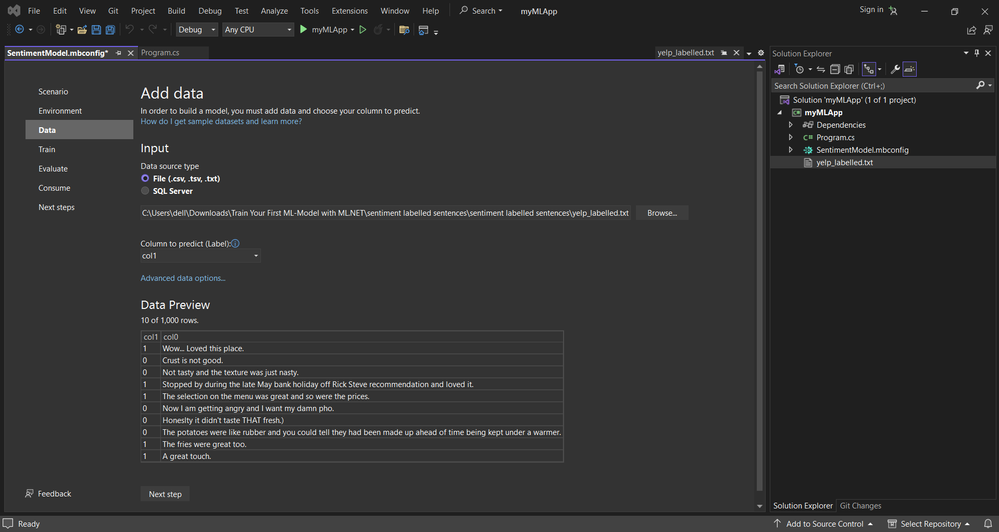The image size is (999, 532).
Task: Go to the Train step
Action: [x=47, y=149]
